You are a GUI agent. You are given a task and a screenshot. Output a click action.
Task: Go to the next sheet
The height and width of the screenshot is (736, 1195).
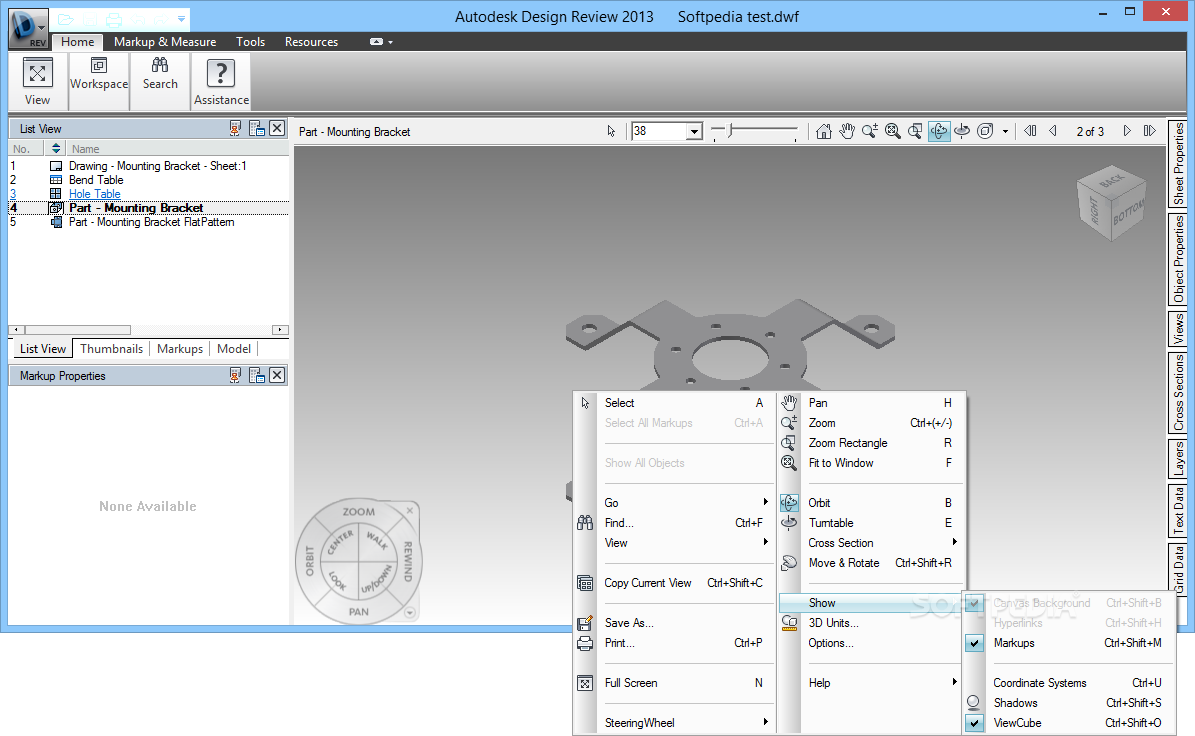[1126, 131]
